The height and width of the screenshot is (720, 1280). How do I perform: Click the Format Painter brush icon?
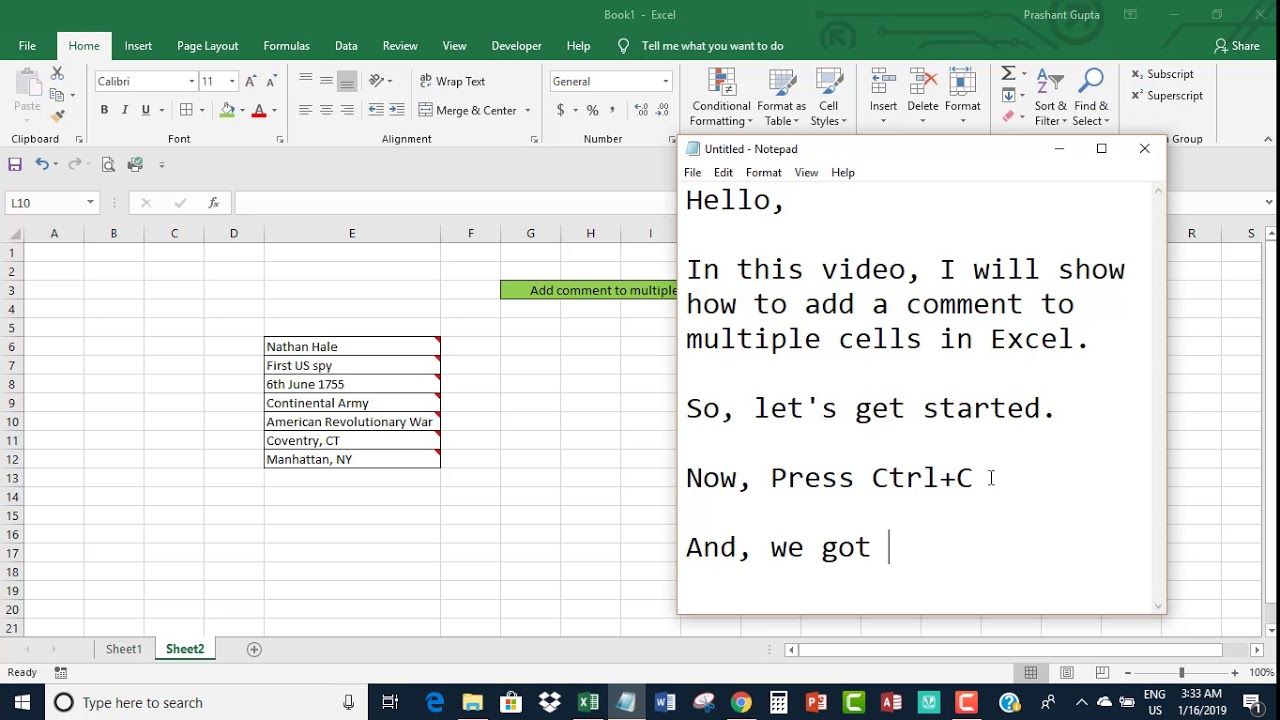tap(57, 116)
